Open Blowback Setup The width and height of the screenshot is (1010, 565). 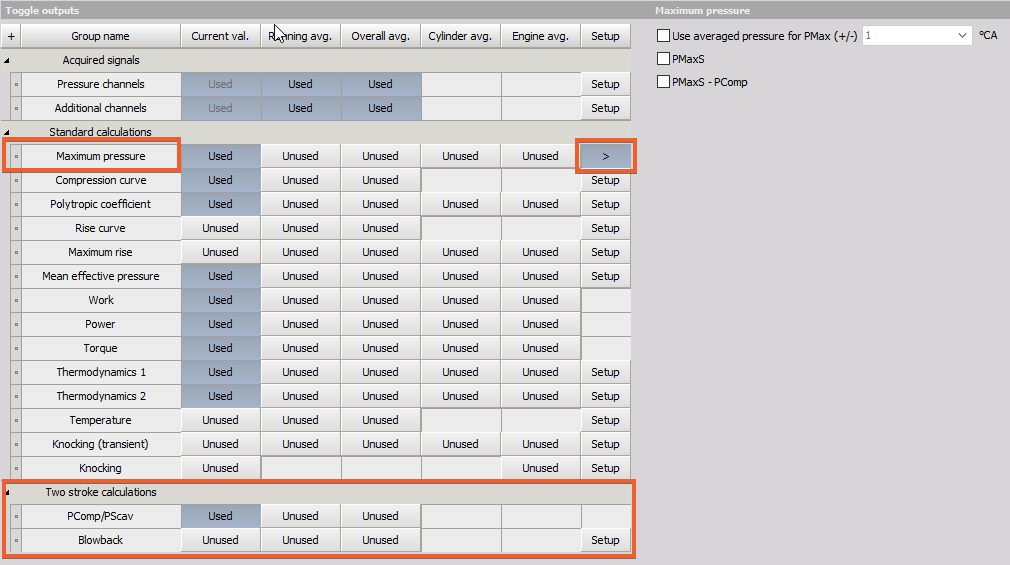point(605,541)
